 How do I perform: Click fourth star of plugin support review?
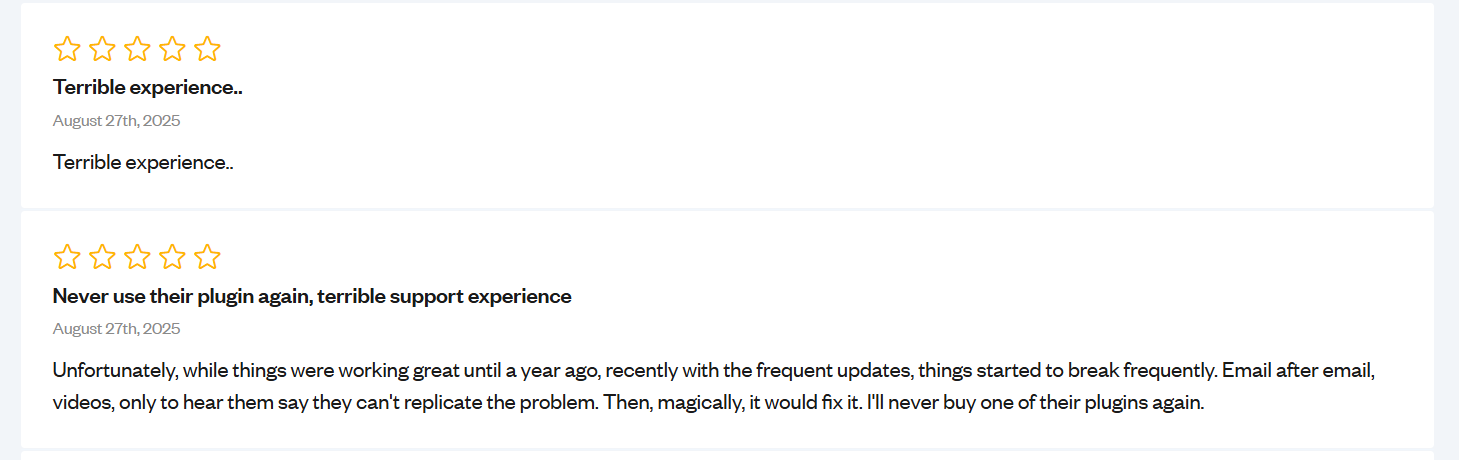point(172,258)
